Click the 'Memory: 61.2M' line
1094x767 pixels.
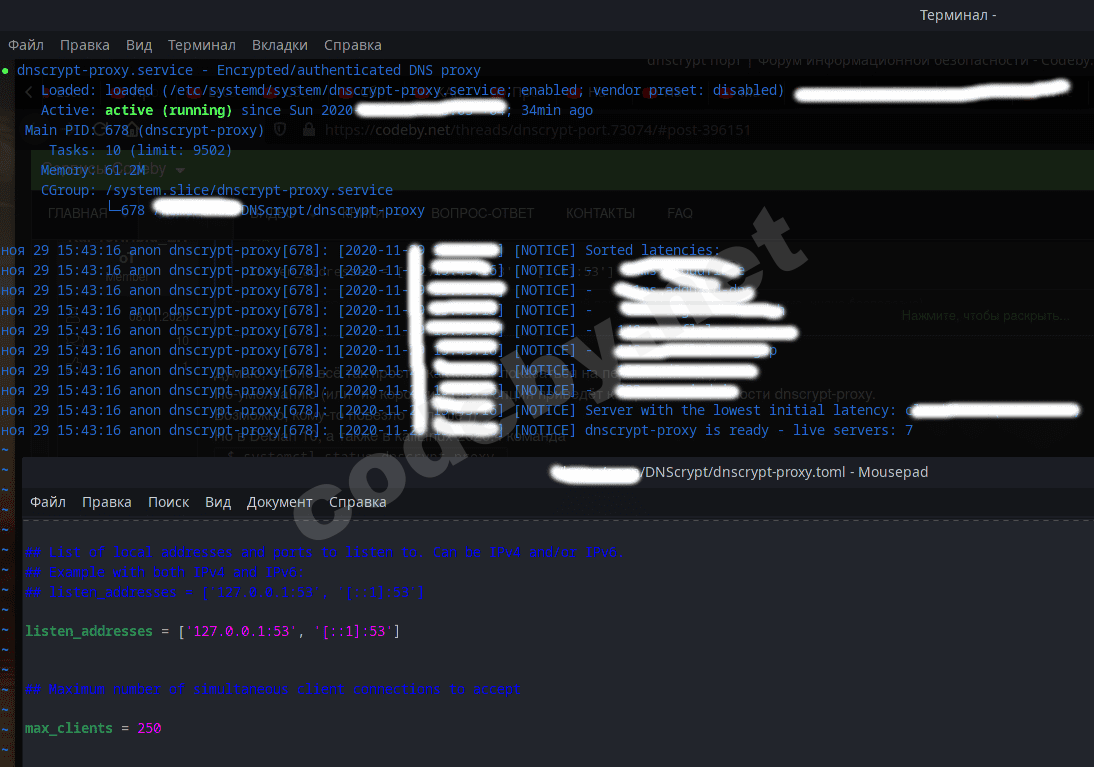(x=93, y=170)
